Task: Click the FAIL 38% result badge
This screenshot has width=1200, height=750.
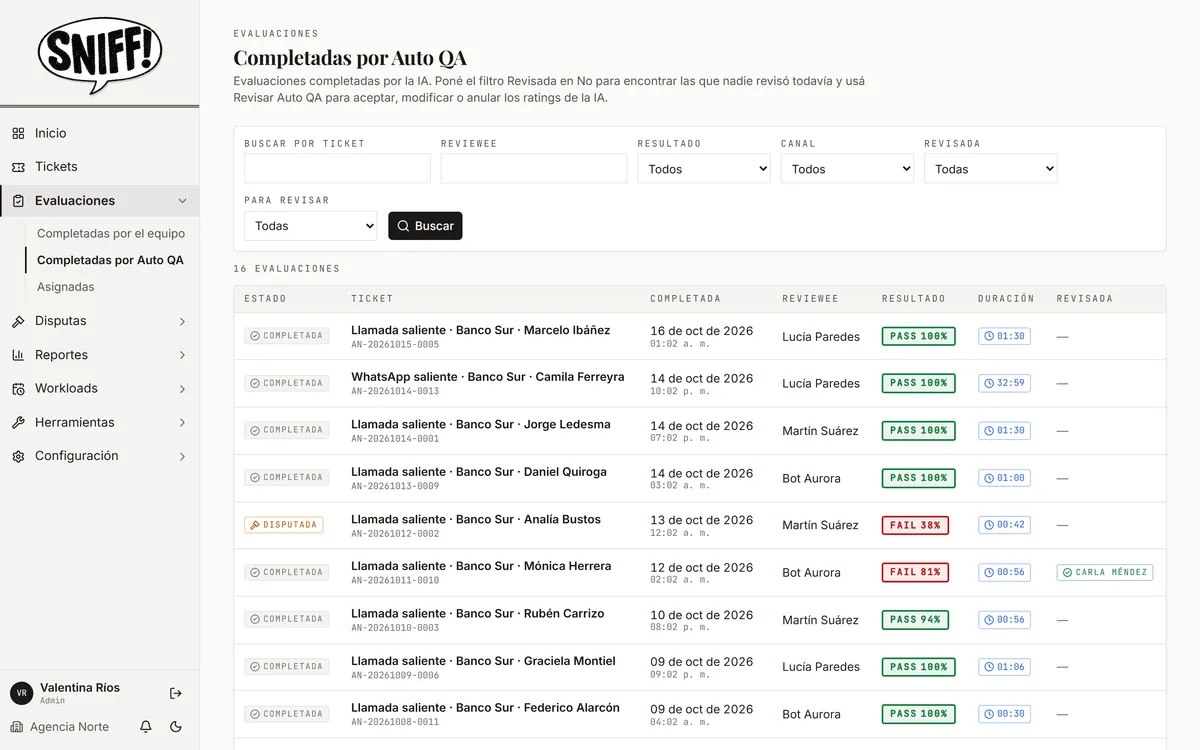Action: coord(915,525)
